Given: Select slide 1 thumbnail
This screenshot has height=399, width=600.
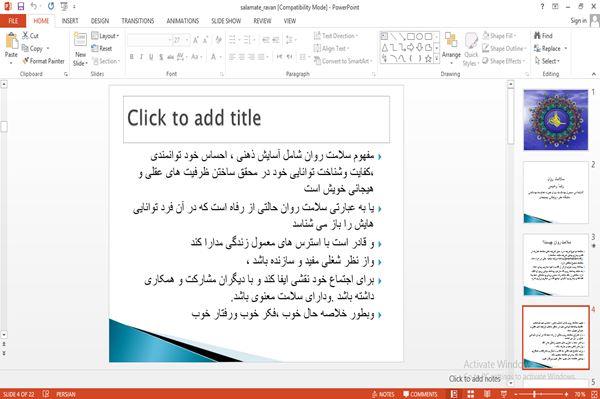Looking at the screenshot, I should [x=556, y=120].
